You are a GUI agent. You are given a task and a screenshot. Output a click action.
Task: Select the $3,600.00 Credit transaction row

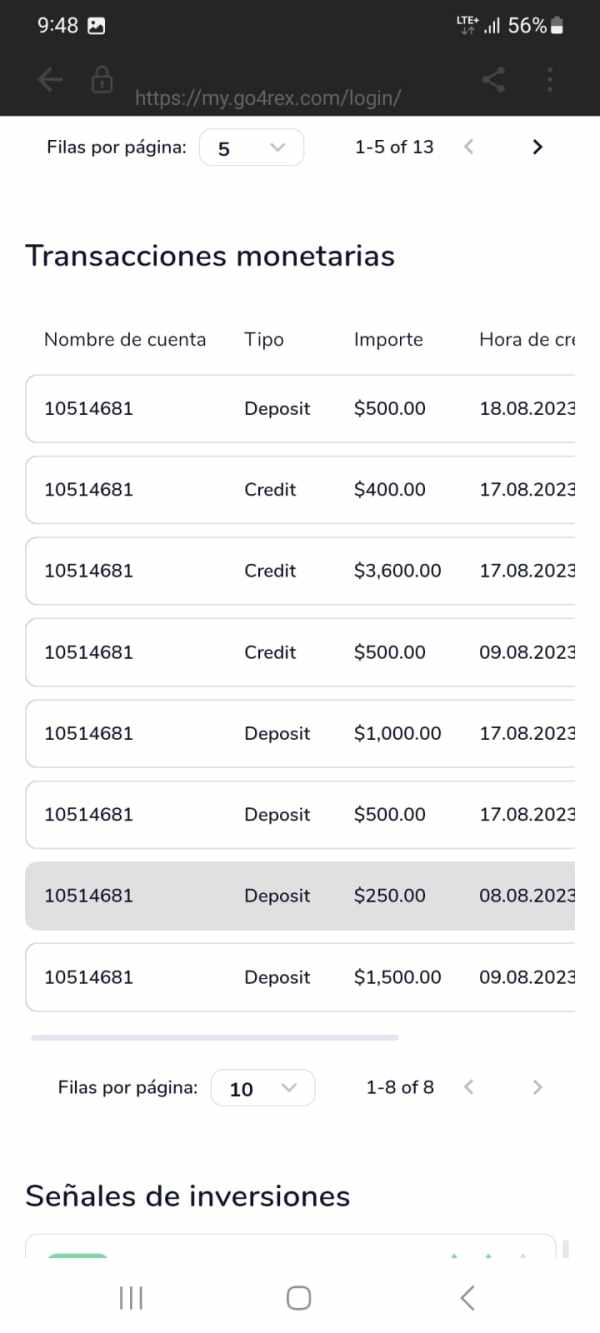point(300,571)
